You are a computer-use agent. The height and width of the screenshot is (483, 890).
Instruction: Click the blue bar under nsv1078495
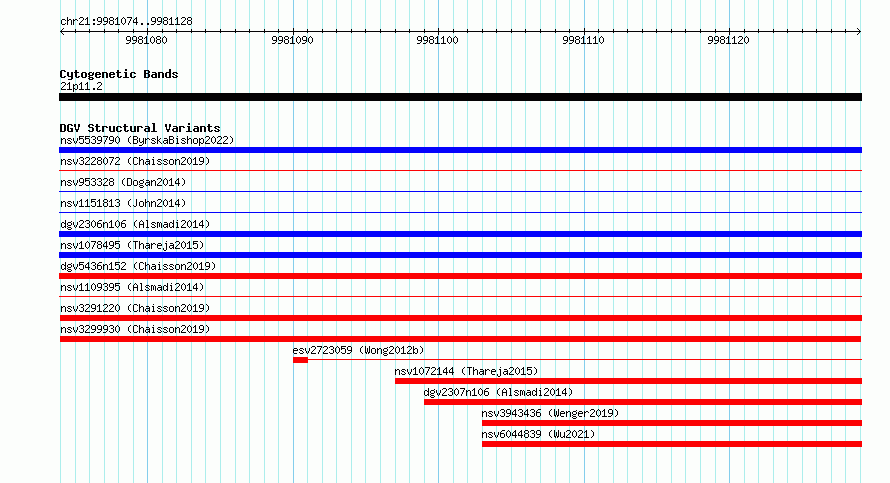tap(460, 255)
